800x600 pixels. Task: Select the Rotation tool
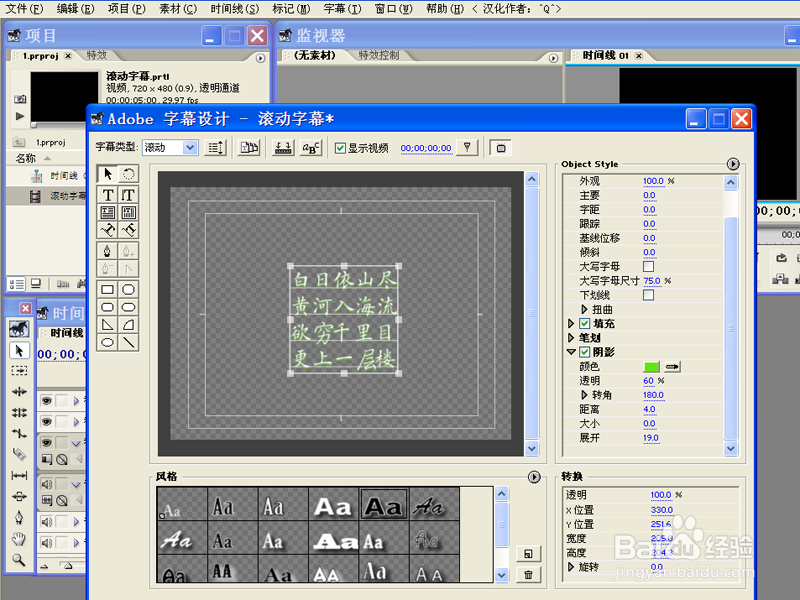pyautogui.click(x=129, y=174)
